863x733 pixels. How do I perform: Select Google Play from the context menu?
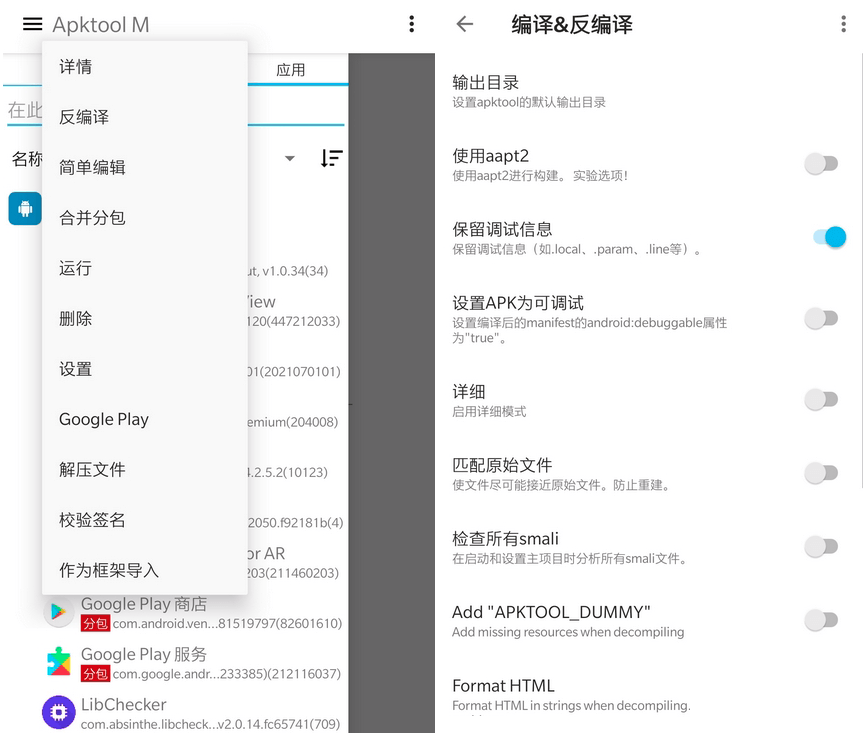[103, 419]
